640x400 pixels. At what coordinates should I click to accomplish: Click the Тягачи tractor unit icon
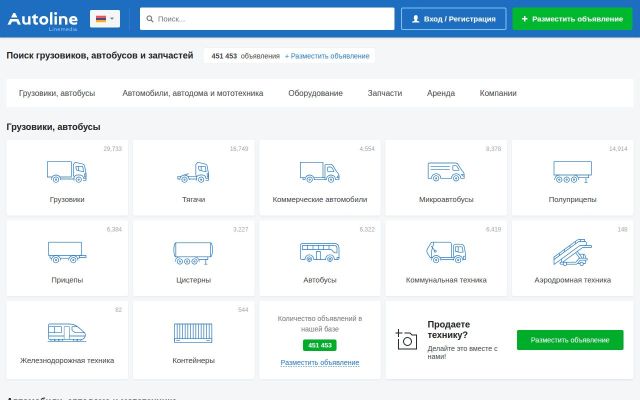click(193, 172)
